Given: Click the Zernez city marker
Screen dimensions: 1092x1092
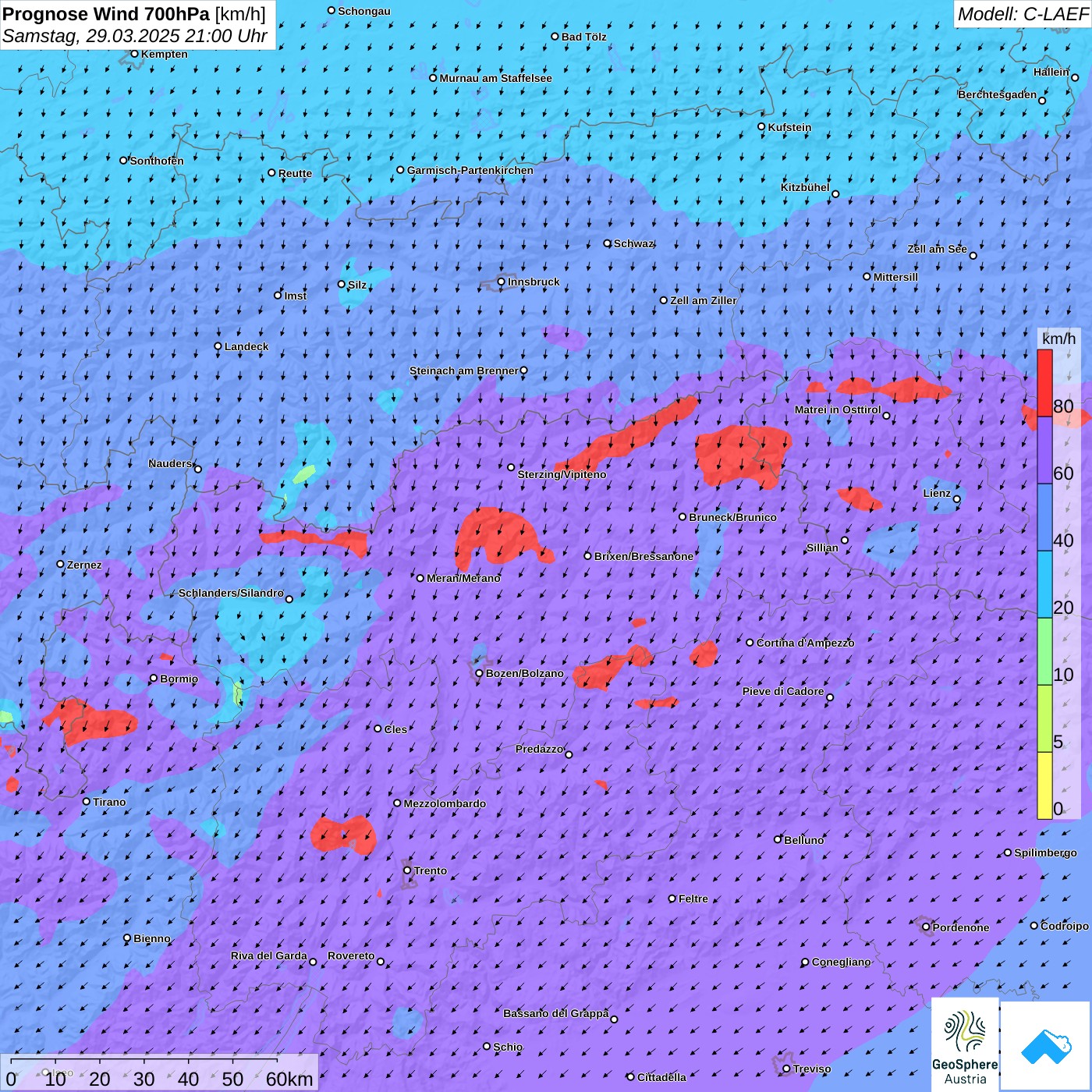Looking at the screenshot, I should [x=60, y=564].
